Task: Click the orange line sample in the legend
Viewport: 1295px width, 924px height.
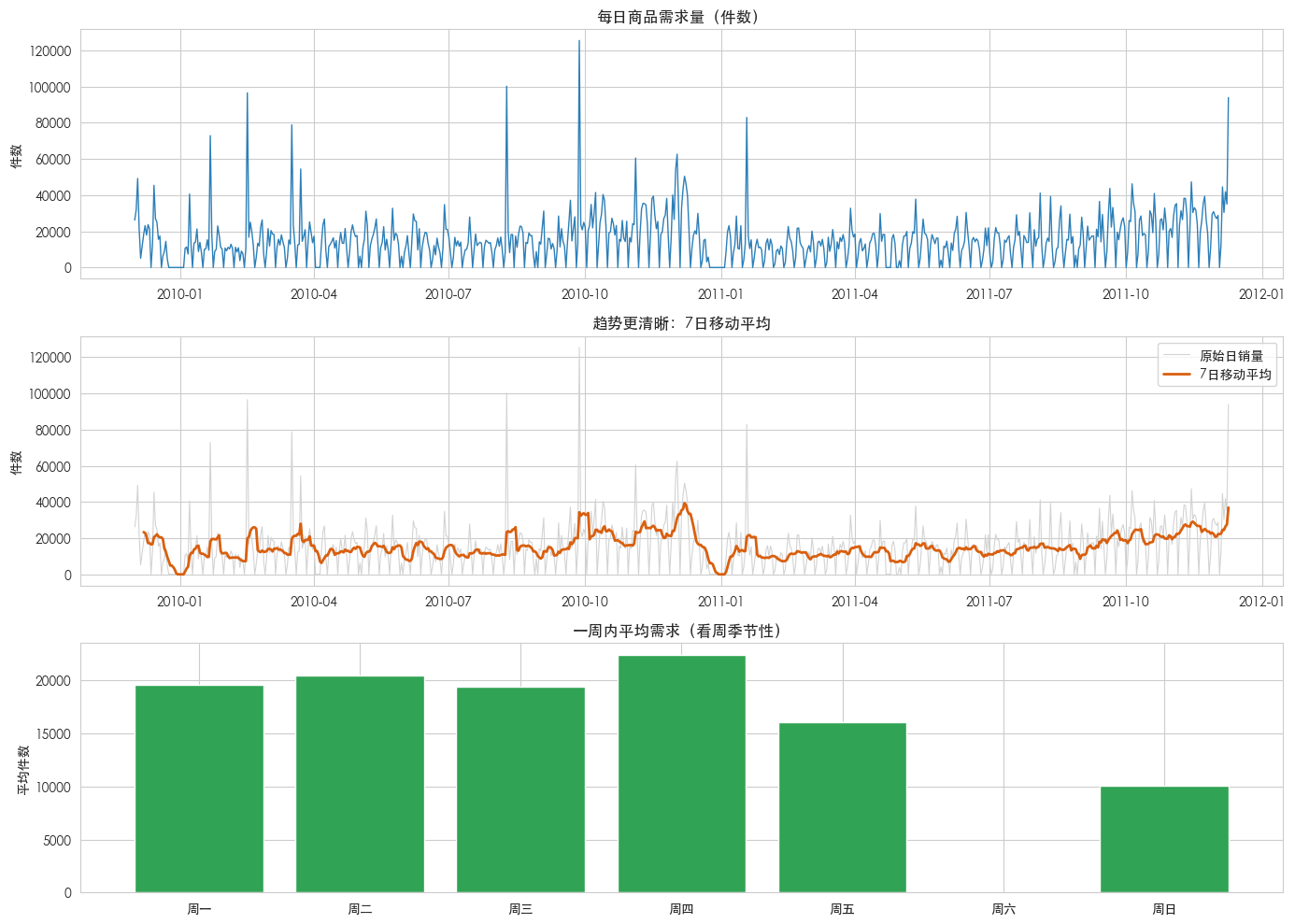Action: 1176,375
